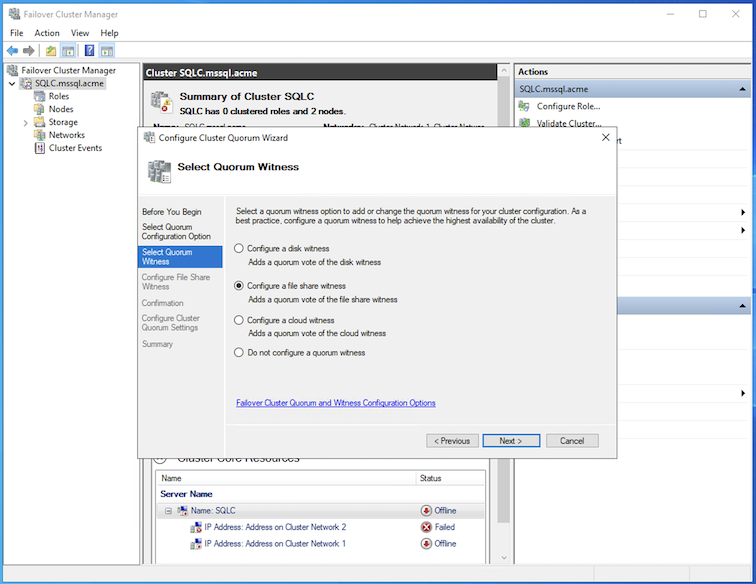Select Storage label in the console tree
Image resolution: width=756 pixels, height=584 pixels.
tap(63, 122)
